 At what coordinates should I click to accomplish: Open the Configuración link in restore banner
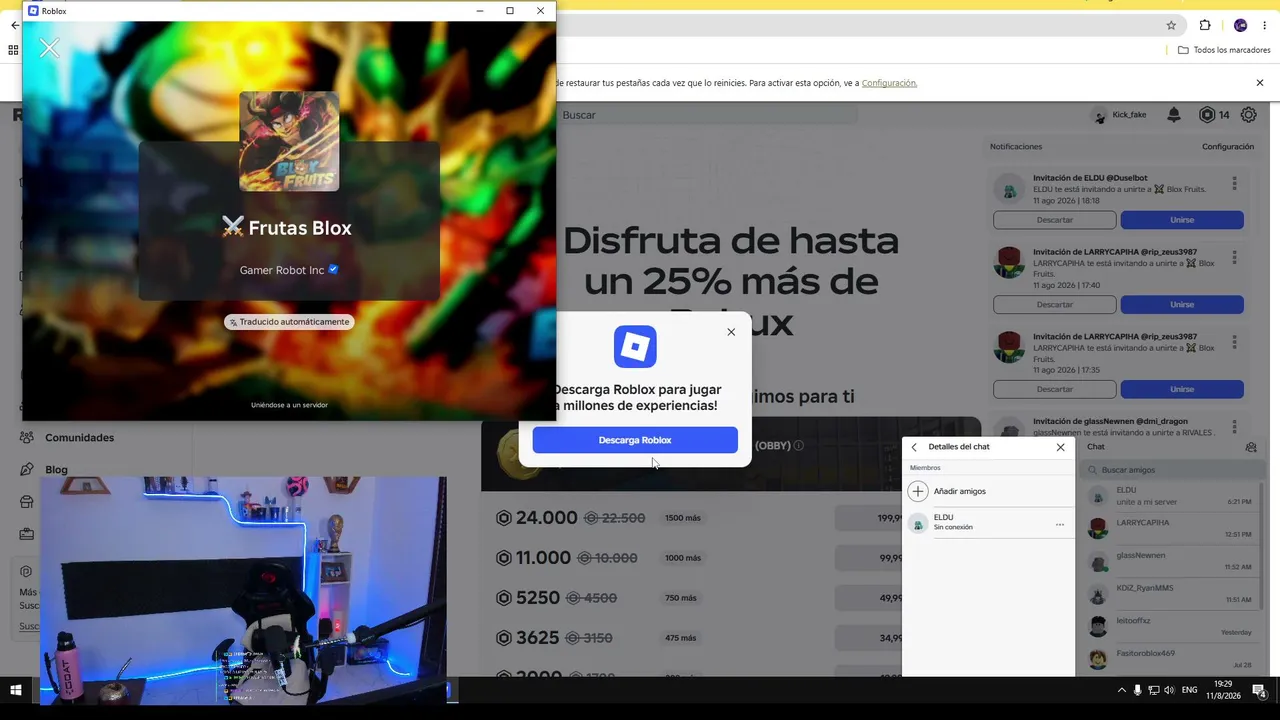coord(889,83)
